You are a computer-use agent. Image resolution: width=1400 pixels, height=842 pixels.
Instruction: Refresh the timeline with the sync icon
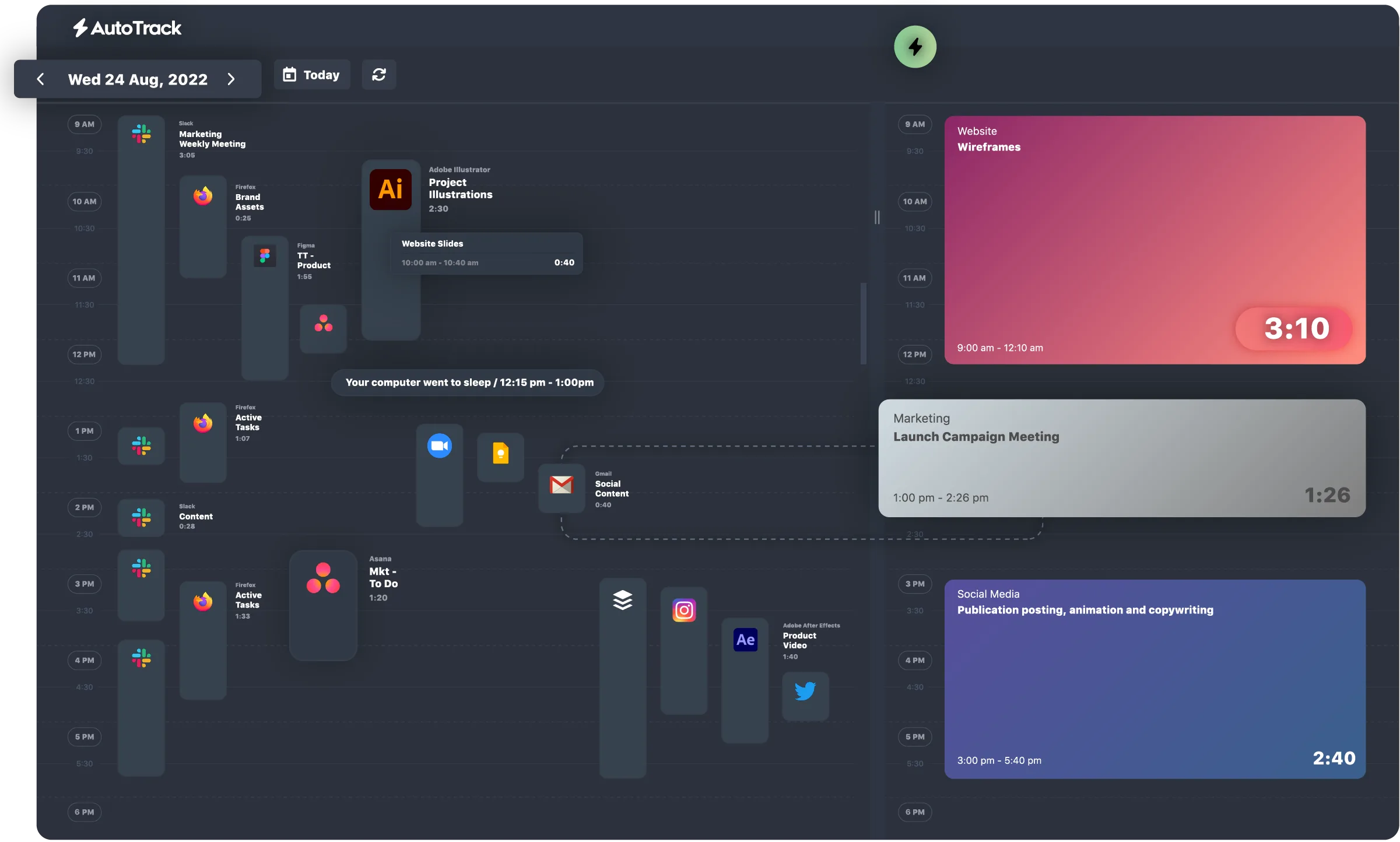coord(379,75)
